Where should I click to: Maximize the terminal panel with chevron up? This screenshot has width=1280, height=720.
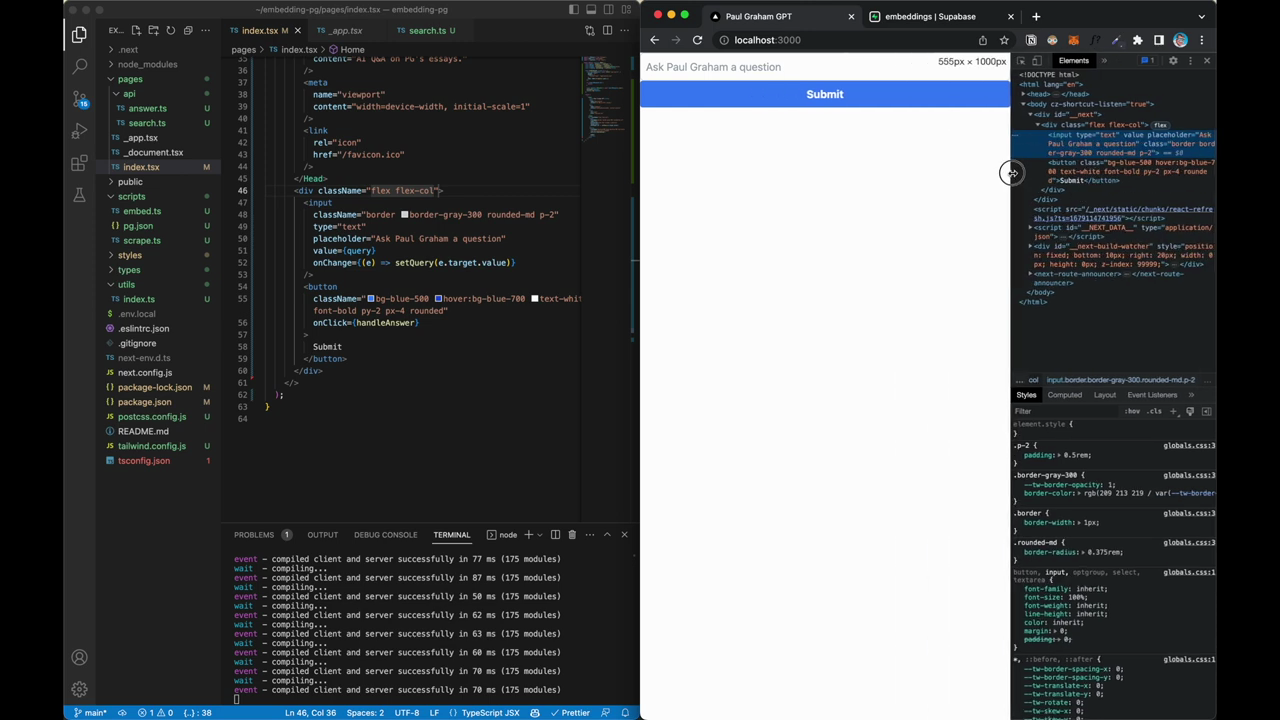coord(607,534)
